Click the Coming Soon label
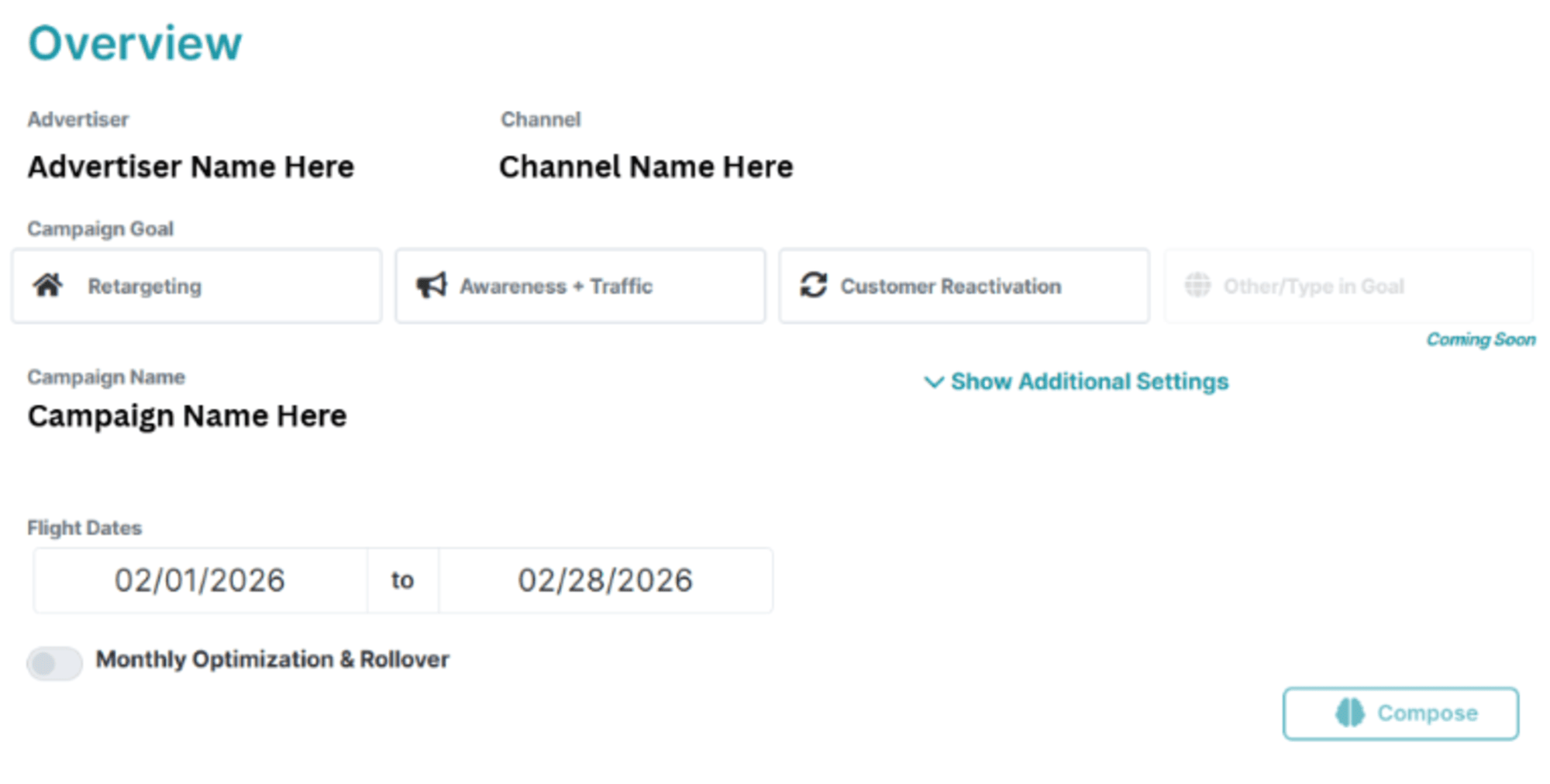The height and width of the screenshot is (784, 1550). 1480,339
